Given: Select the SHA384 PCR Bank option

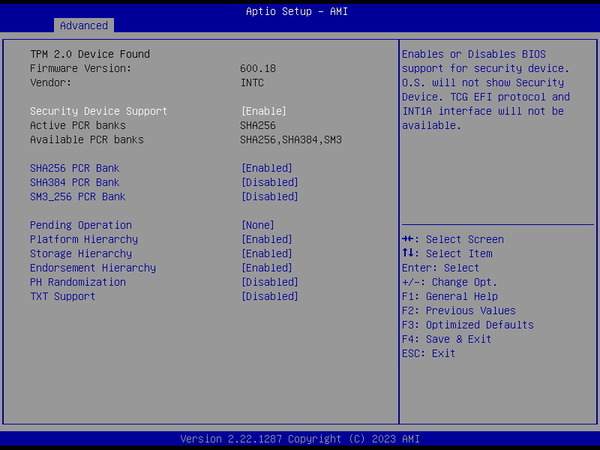Looking at the screenshot, I should (75, 182).
